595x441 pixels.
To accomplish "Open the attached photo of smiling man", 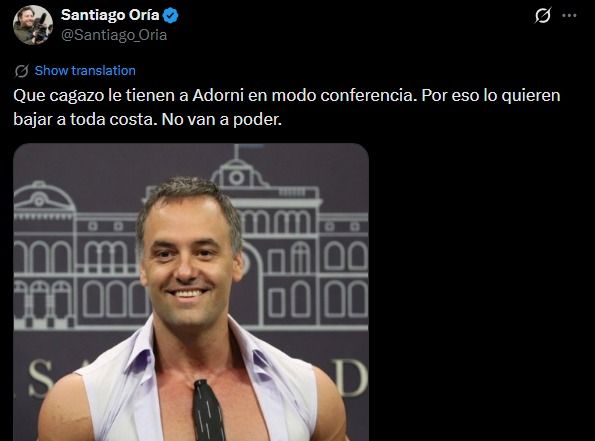I will coord(191,292).
